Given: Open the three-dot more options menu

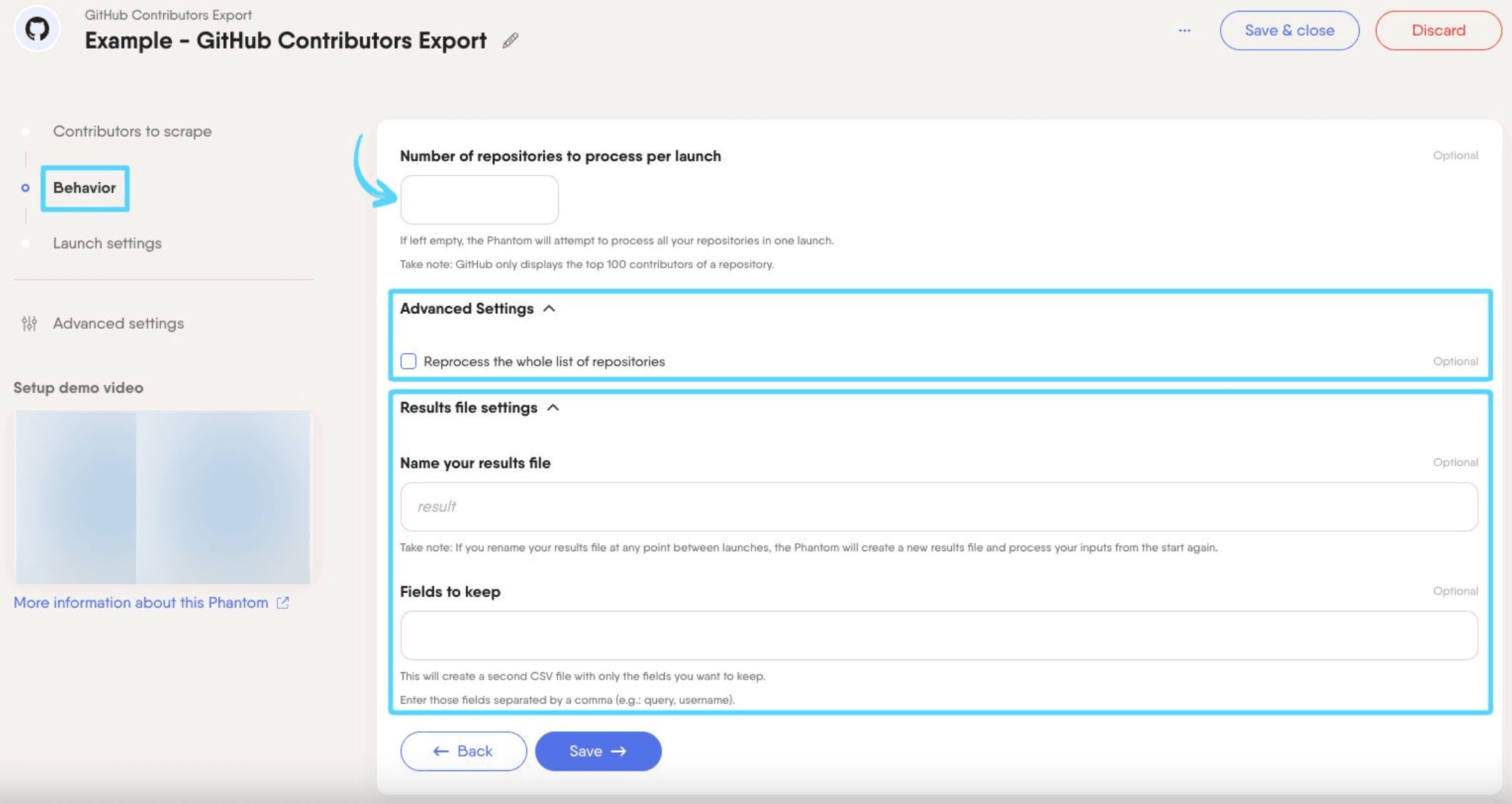Looking at the screenshot, I should click(1185, 30).
